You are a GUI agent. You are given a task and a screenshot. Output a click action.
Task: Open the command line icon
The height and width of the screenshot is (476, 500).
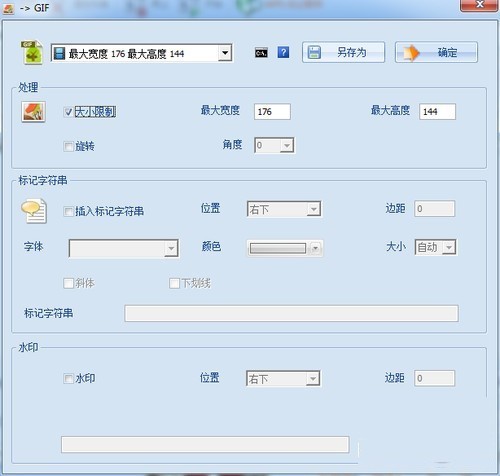(261, 53)
